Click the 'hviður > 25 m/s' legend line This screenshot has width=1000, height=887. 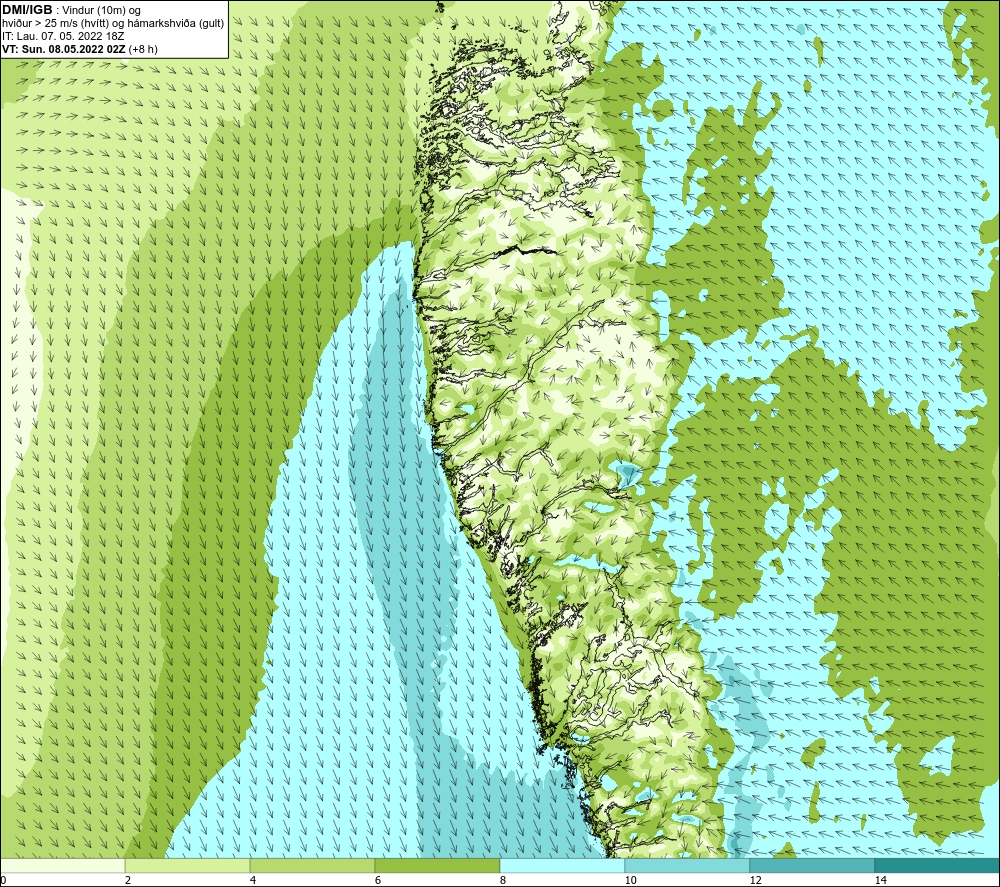[113, 23]
